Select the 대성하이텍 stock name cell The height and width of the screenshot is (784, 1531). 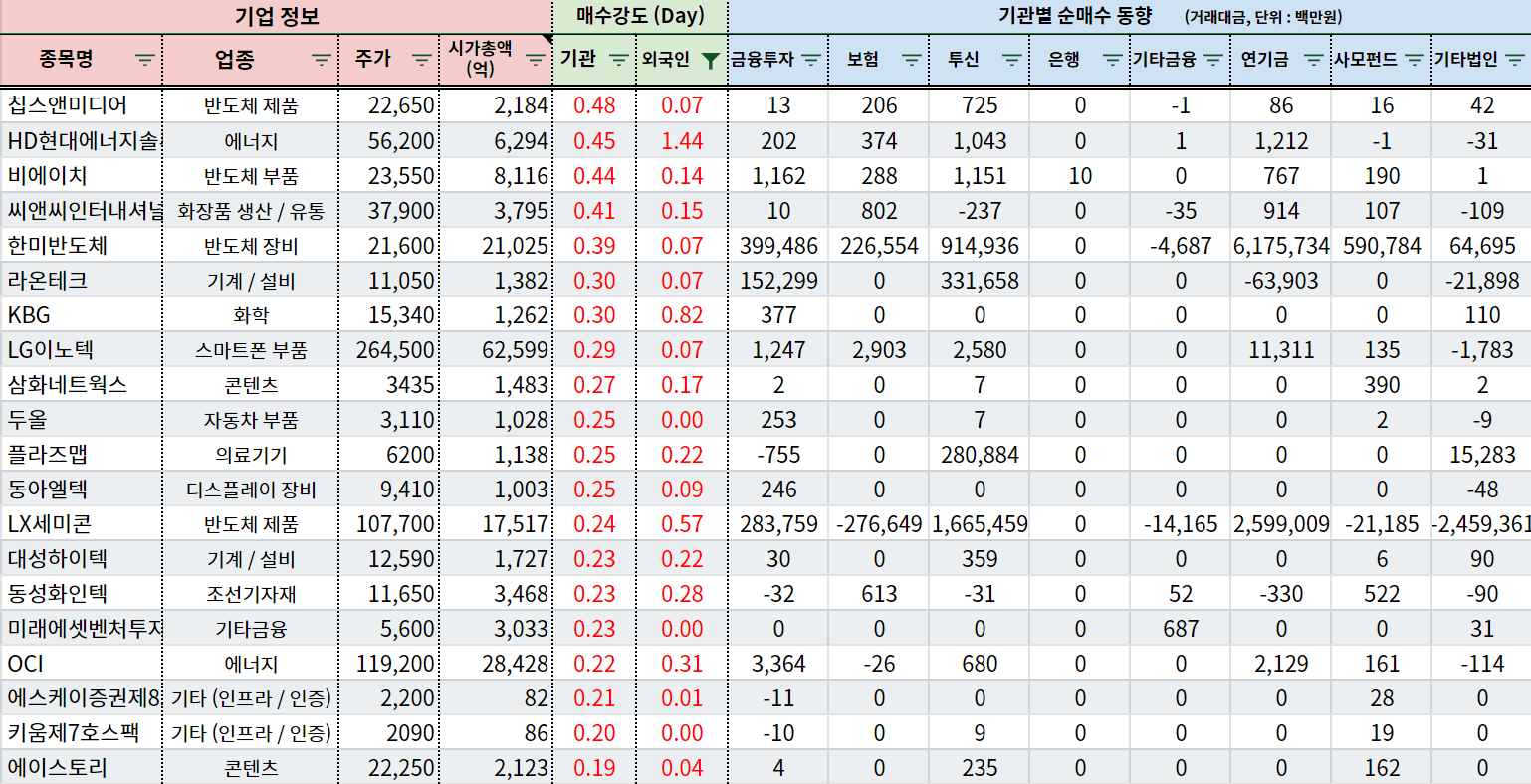coord(81,558)
